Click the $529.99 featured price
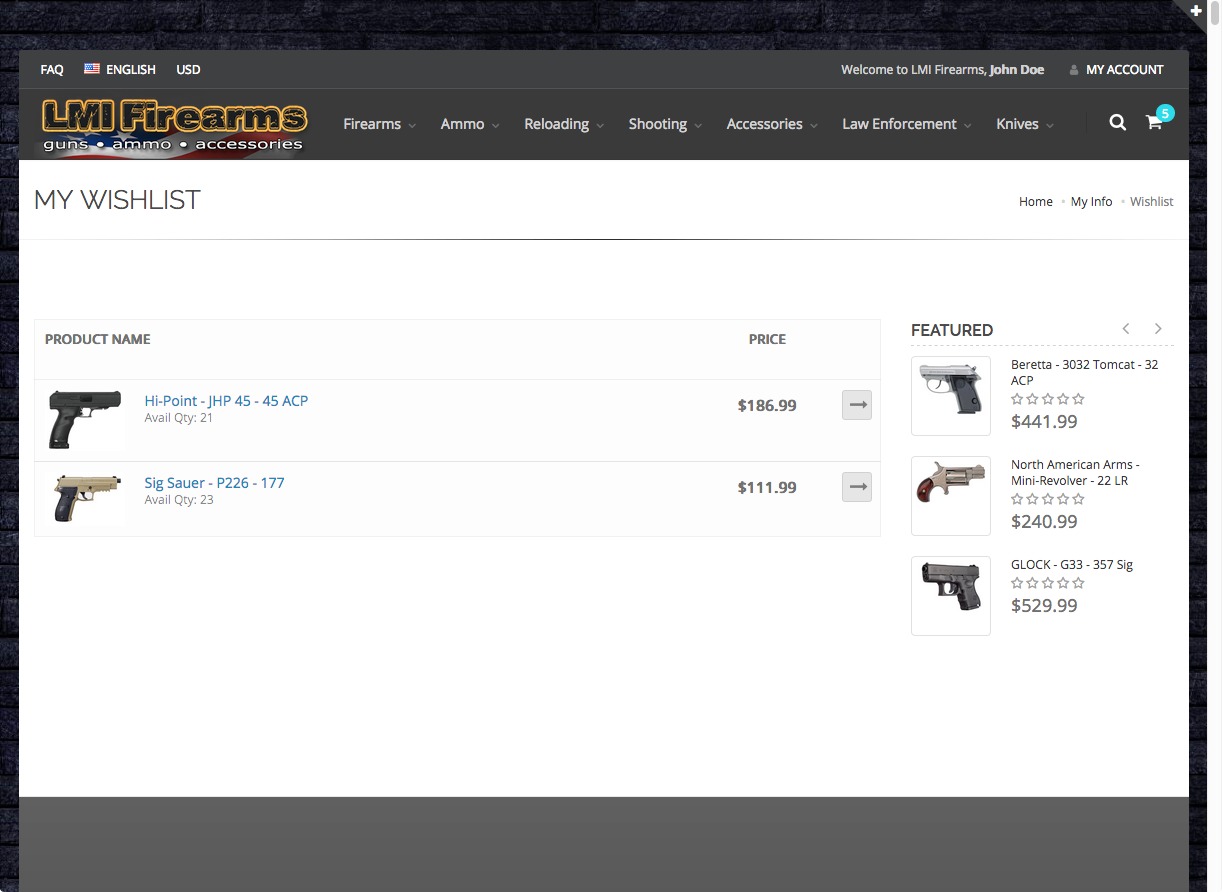 (1044, 605)
